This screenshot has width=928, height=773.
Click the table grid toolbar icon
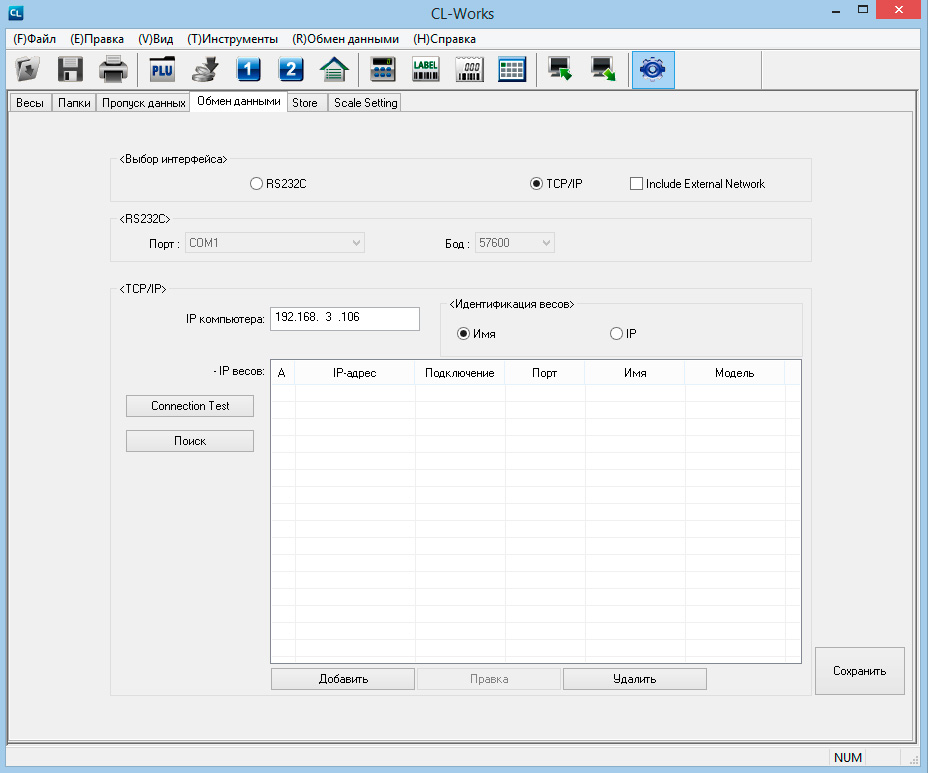pyautogui.click(x=512, y=70)
